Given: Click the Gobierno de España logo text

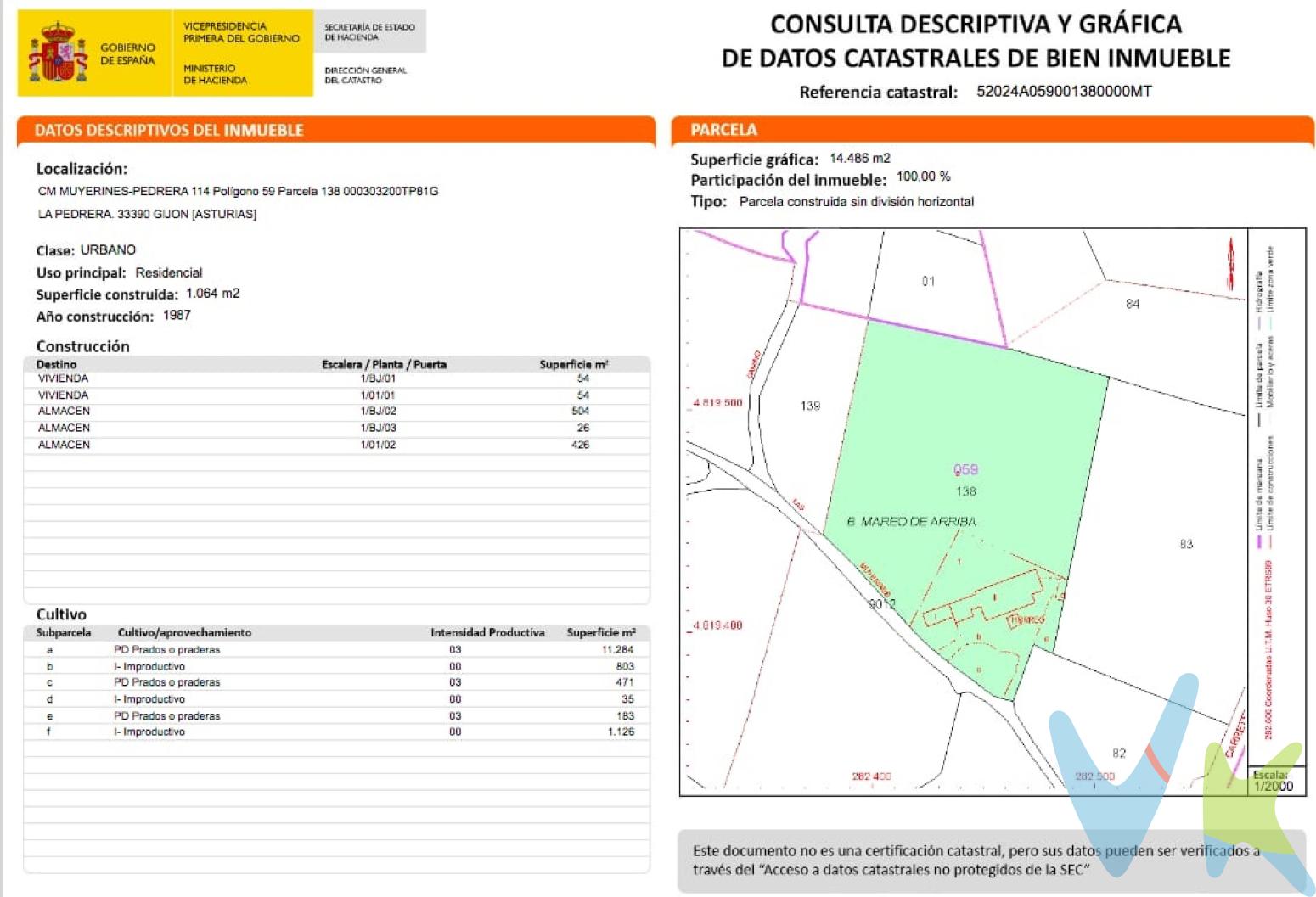Looking at the screenshot, I should click(127, 54).
